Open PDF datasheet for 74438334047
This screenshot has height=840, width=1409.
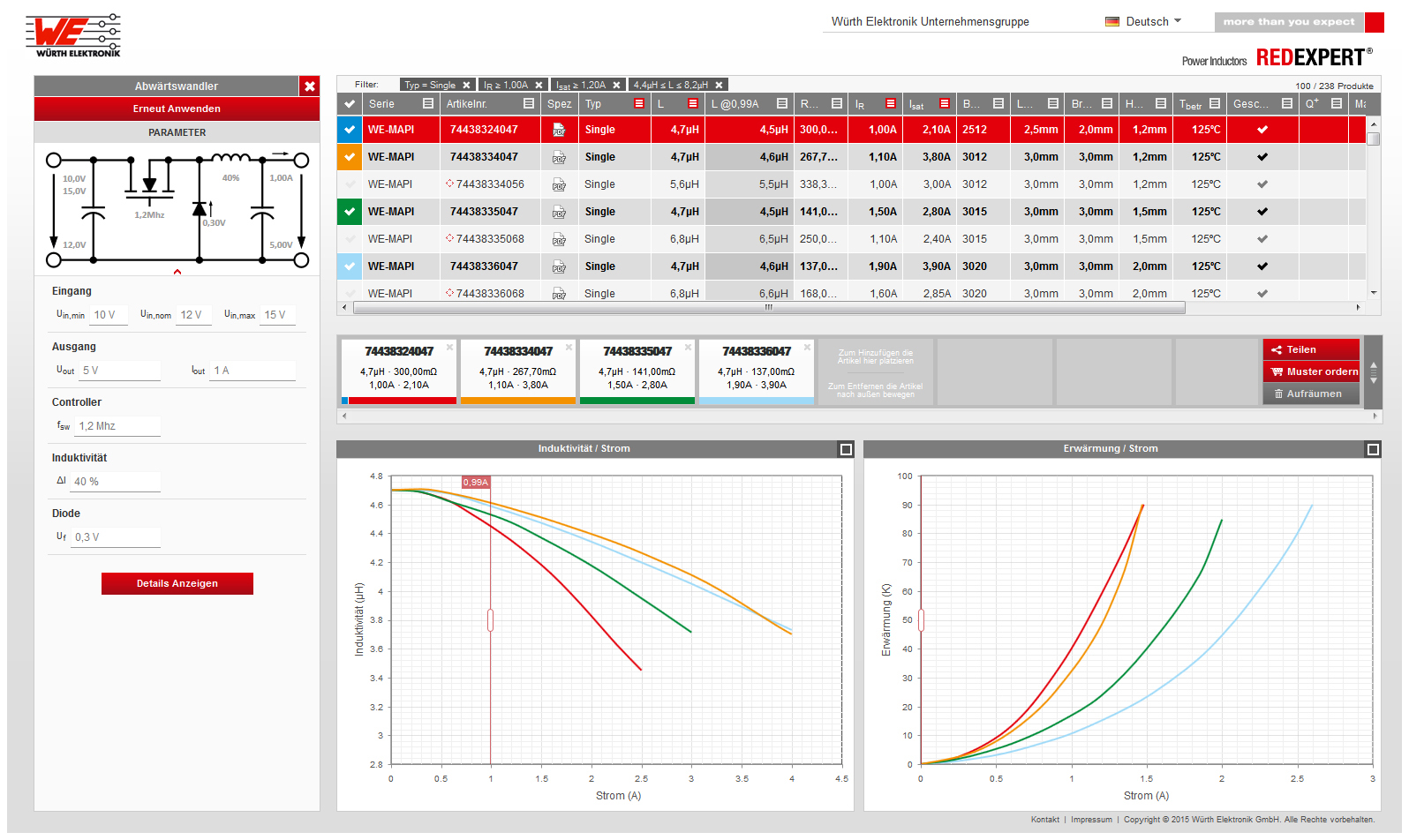pos(559,157)
